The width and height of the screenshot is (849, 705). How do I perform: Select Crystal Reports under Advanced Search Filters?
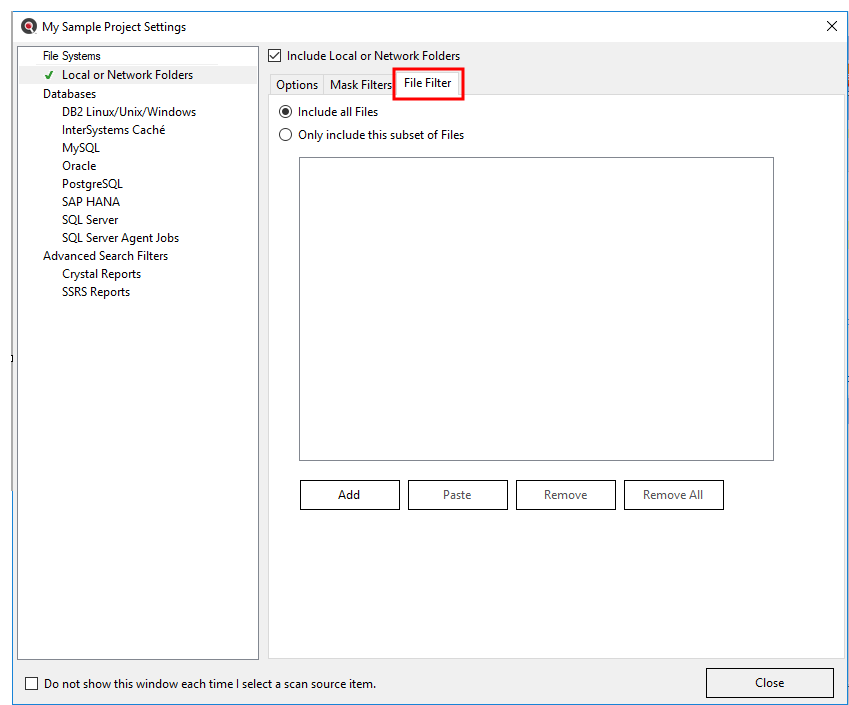[x=101, y=274]
